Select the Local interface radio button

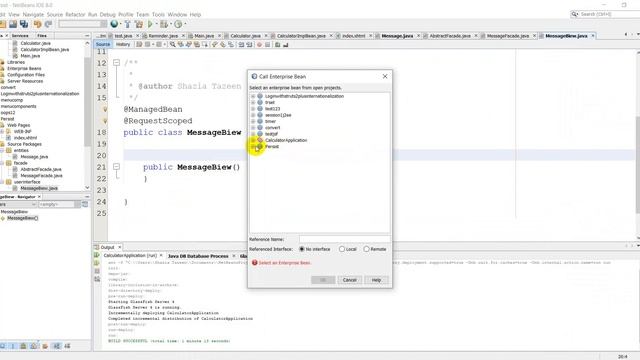click(342, 249)
